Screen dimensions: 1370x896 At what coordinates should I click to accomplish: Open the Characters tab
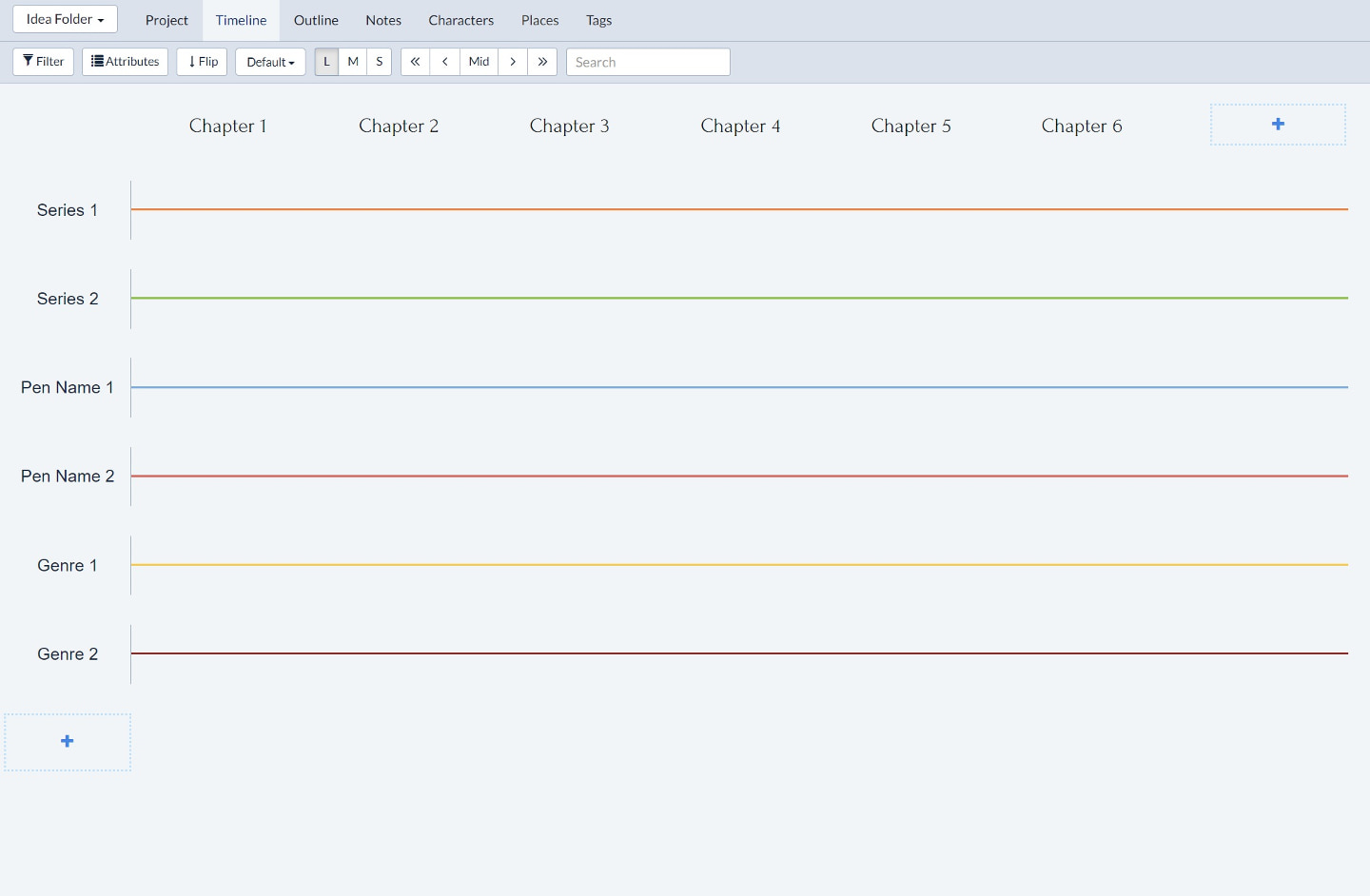coord(460,20)
